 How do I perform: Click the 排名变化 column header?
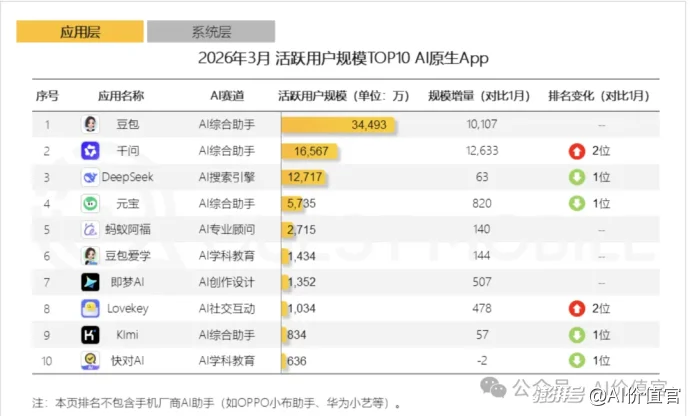point(599,96)
